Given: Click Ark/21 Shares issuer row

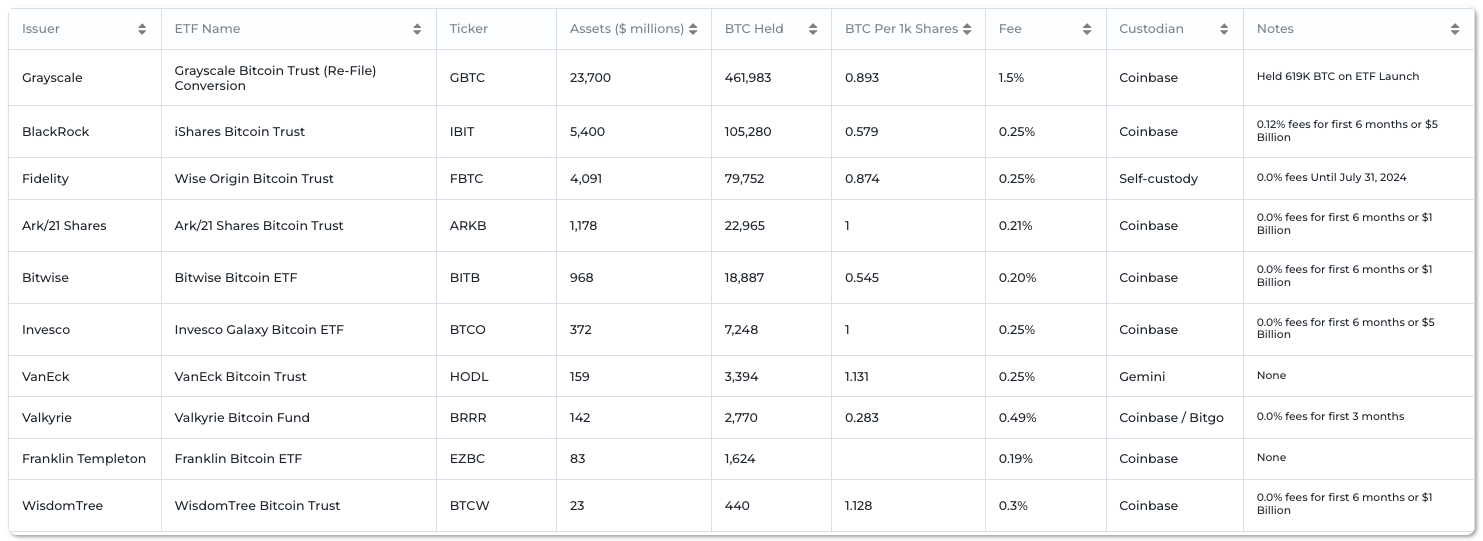Looking at the screenshot, I should (x=64, y=226).
